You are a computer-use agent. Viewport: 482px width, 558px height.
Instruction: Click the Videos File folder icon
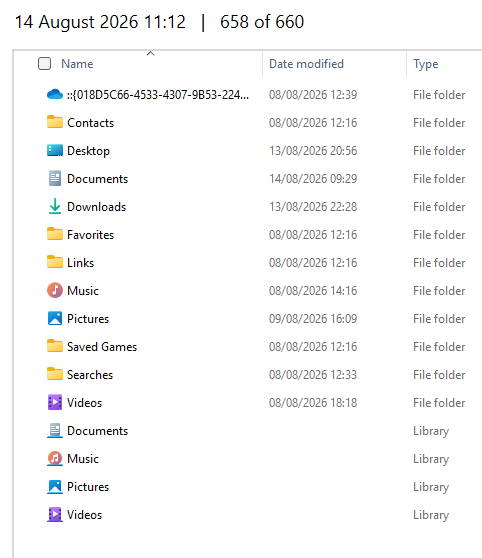(x=55, y=402)
